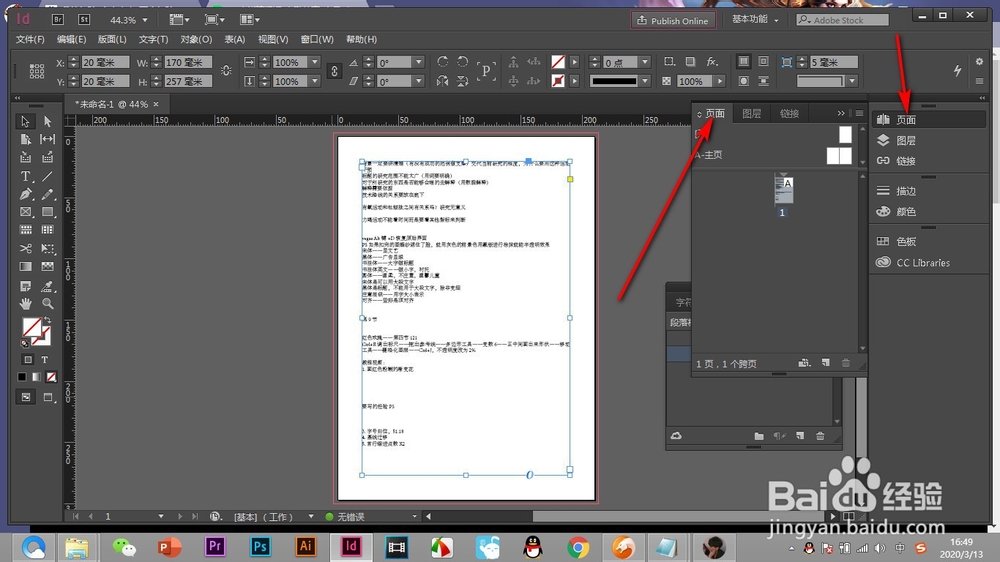
Task: Select the Type tool
Action: [26, 176]
